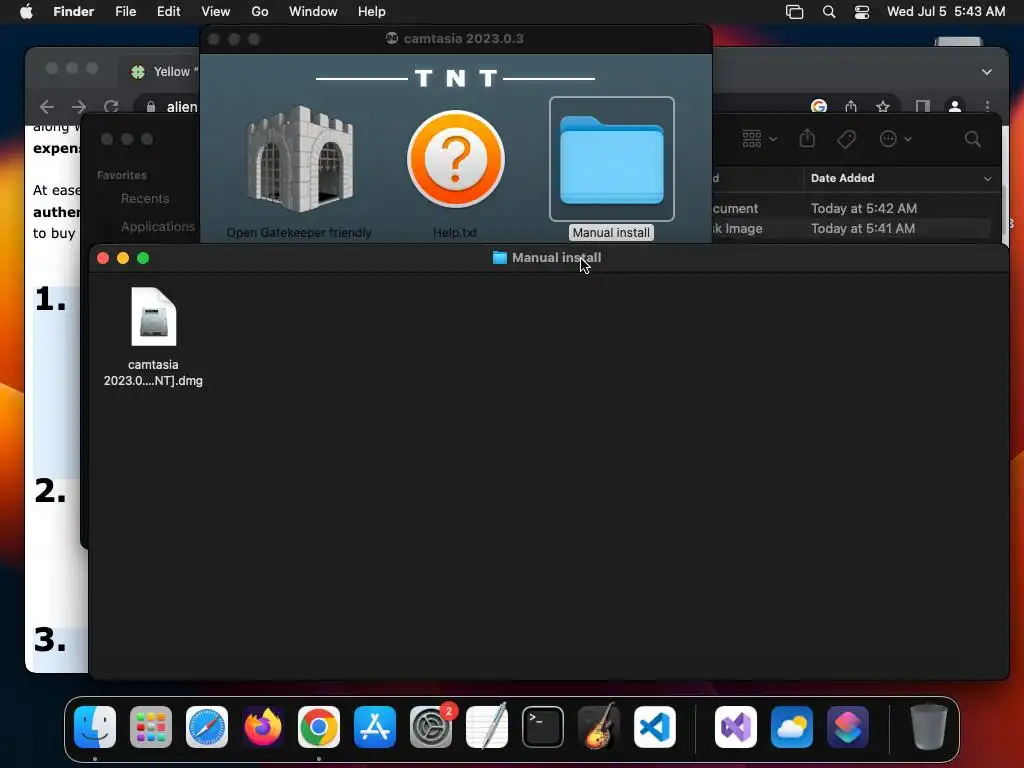Image resolution: width=1024 pixels, height=768 pixels.
Task: Click the date and time in menu bar
Action: point(946,12)
